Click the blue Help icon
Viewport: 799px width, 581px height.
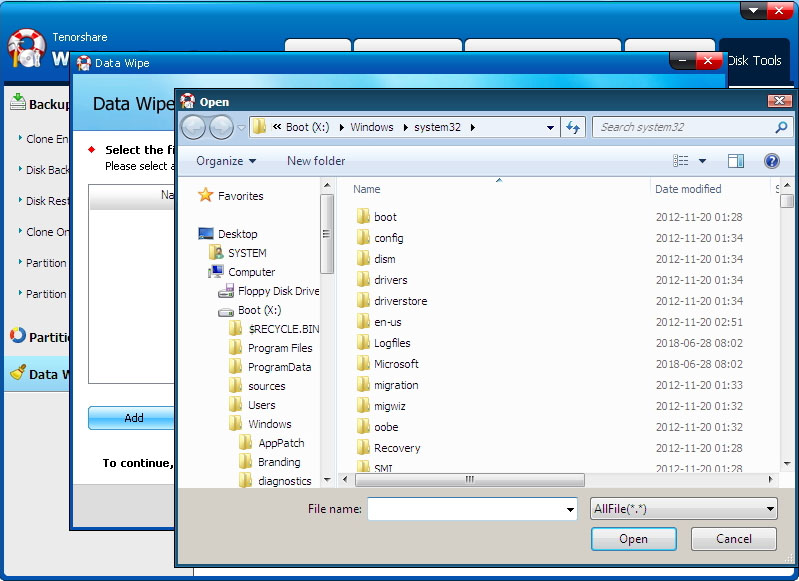tap(771, 161)
